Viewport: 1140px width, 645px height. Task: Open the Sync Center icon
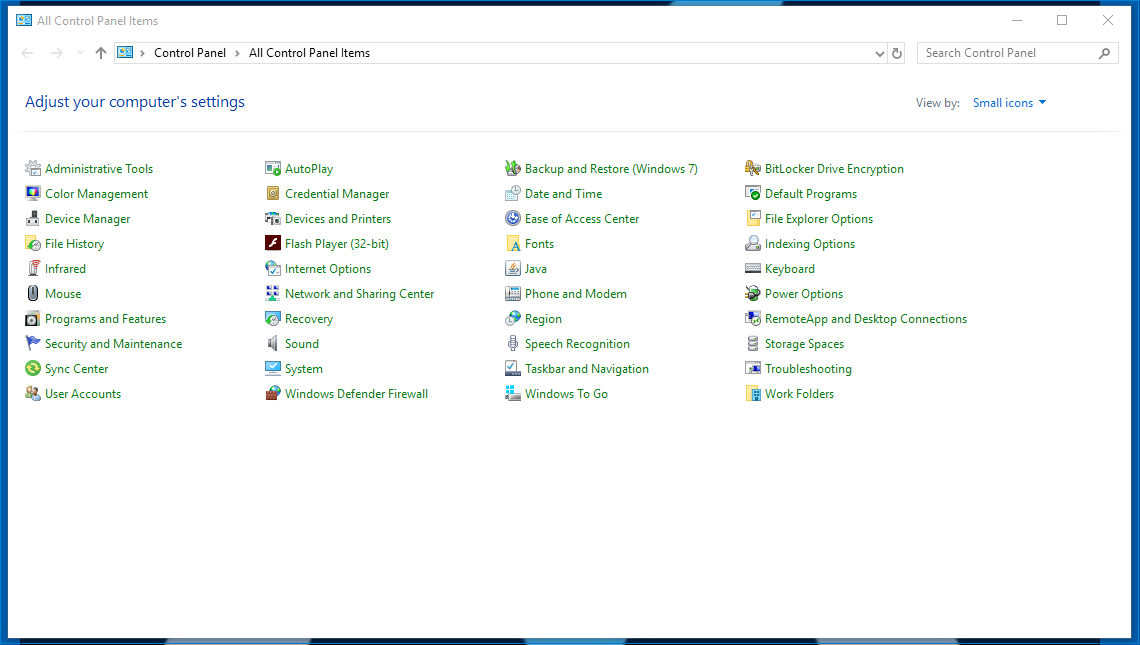[33, 369]
